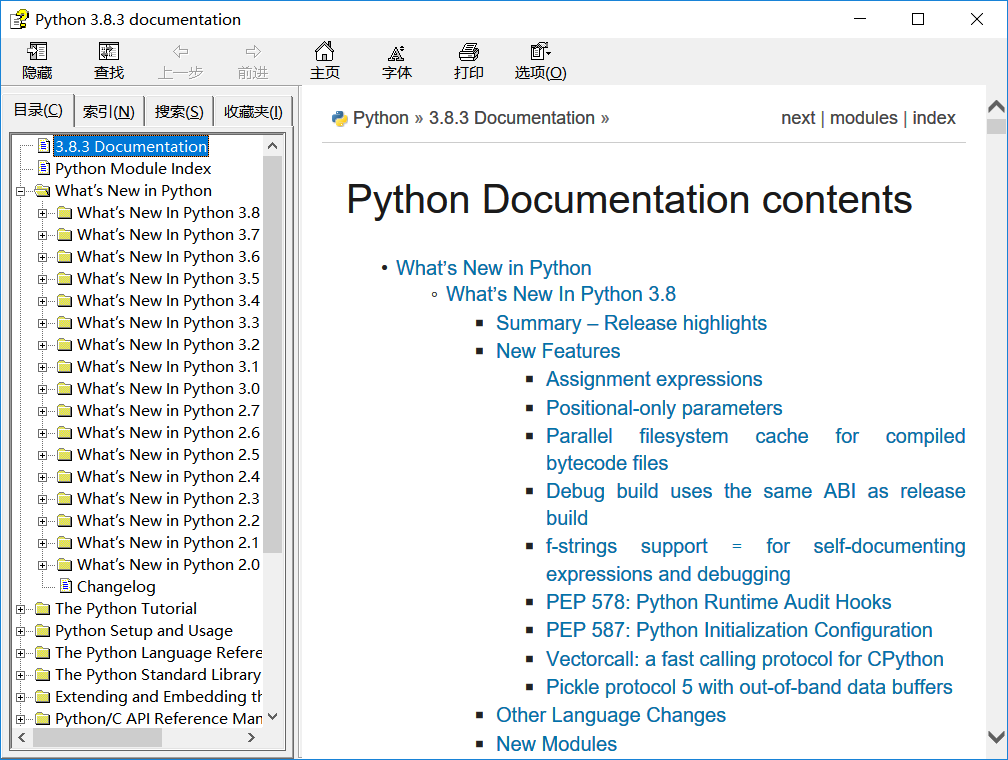The image size is (1008, 760).
Task: Follow the 'next' navigation link
Action: 798,118
